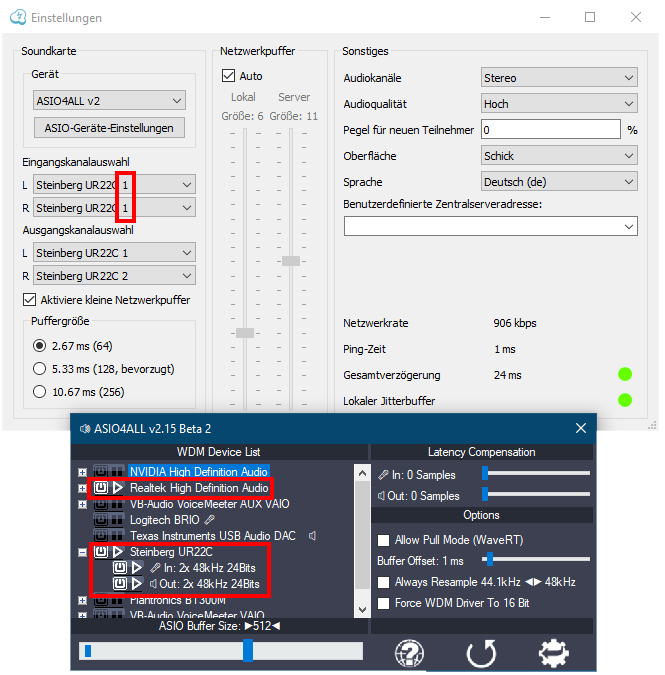This screenshot has width=665, height=675.
Task: Click ASIO-Geräte-Einstellungen button
Action: click(109, 128)
